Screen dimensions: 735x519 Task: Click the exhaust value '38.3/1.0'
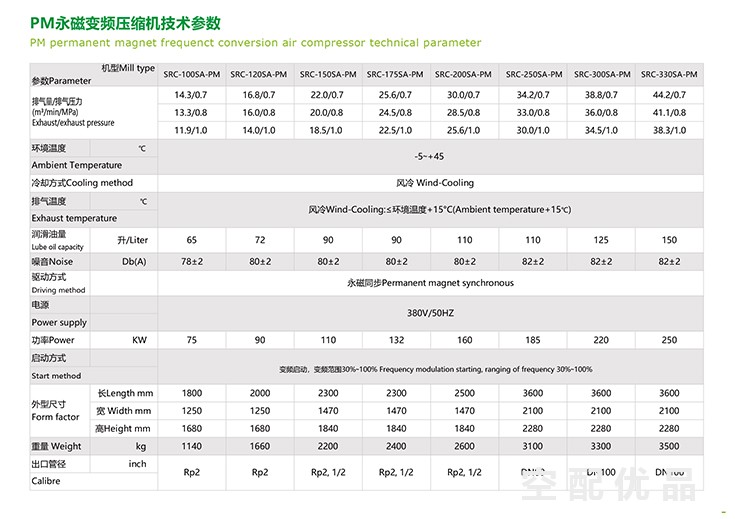click(669, 130)
